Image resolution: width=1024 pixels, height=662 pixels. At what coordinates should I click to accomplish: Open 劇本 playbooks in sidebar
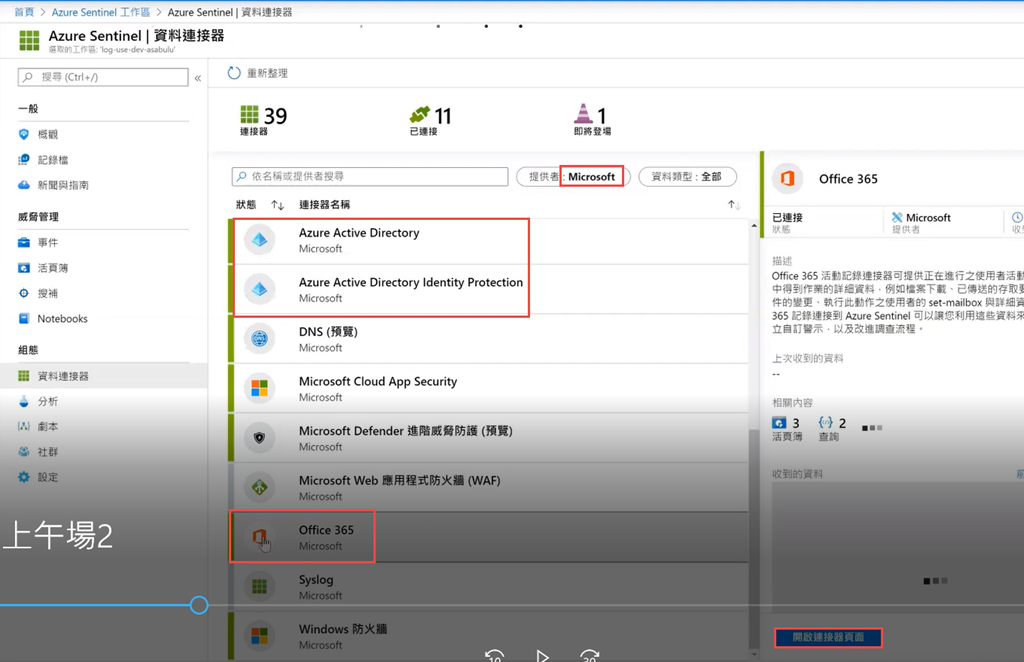[x=48, y=426]
